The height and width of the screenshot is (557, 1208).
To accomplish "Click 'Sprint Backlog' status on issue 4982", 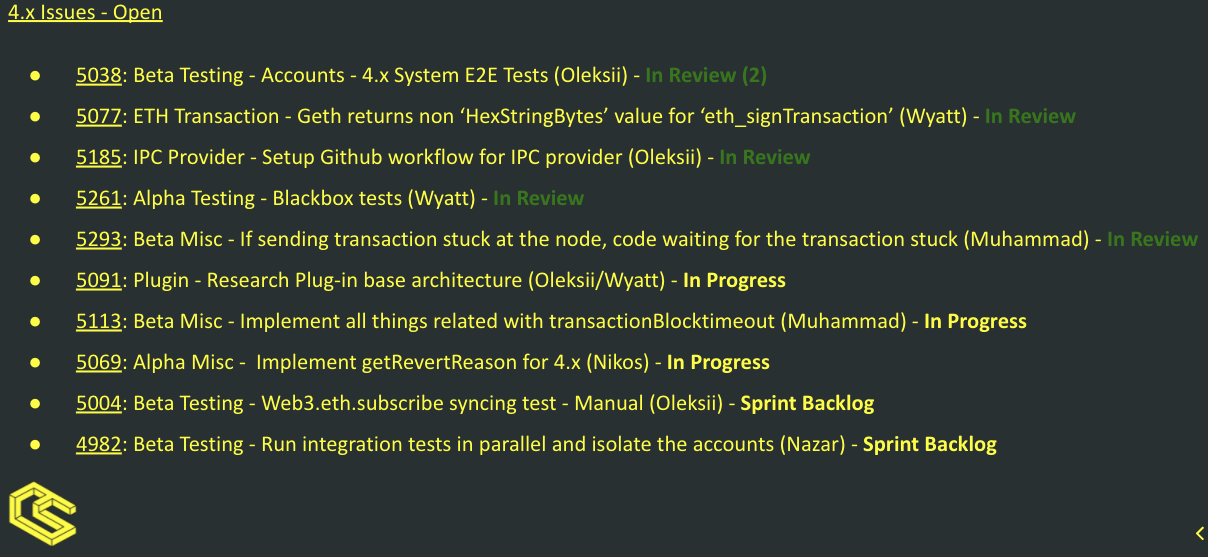I will click(930, 444).
